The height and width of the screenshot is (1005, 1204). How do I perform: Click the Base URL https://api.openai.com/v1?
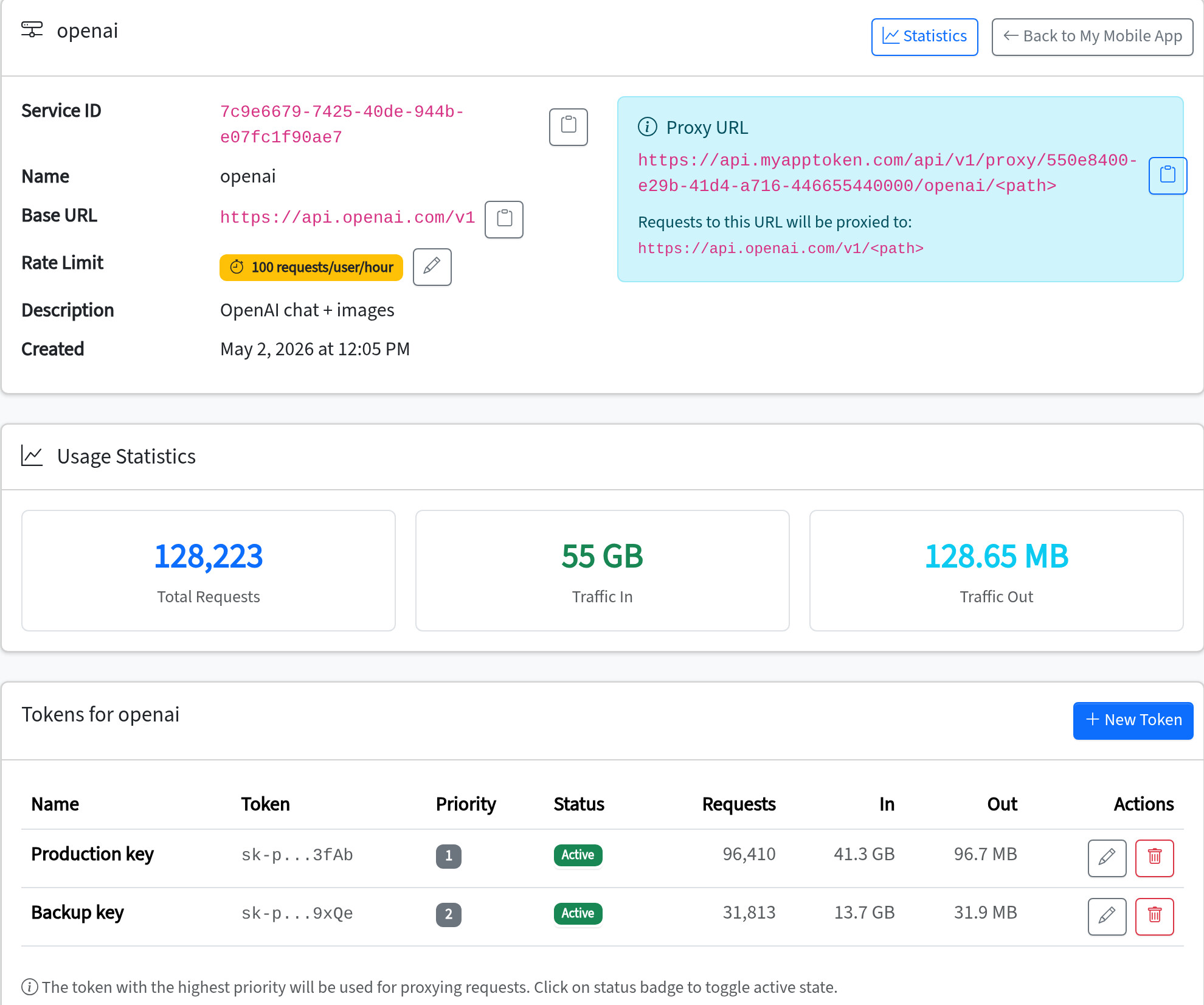[x=347, y=218]
